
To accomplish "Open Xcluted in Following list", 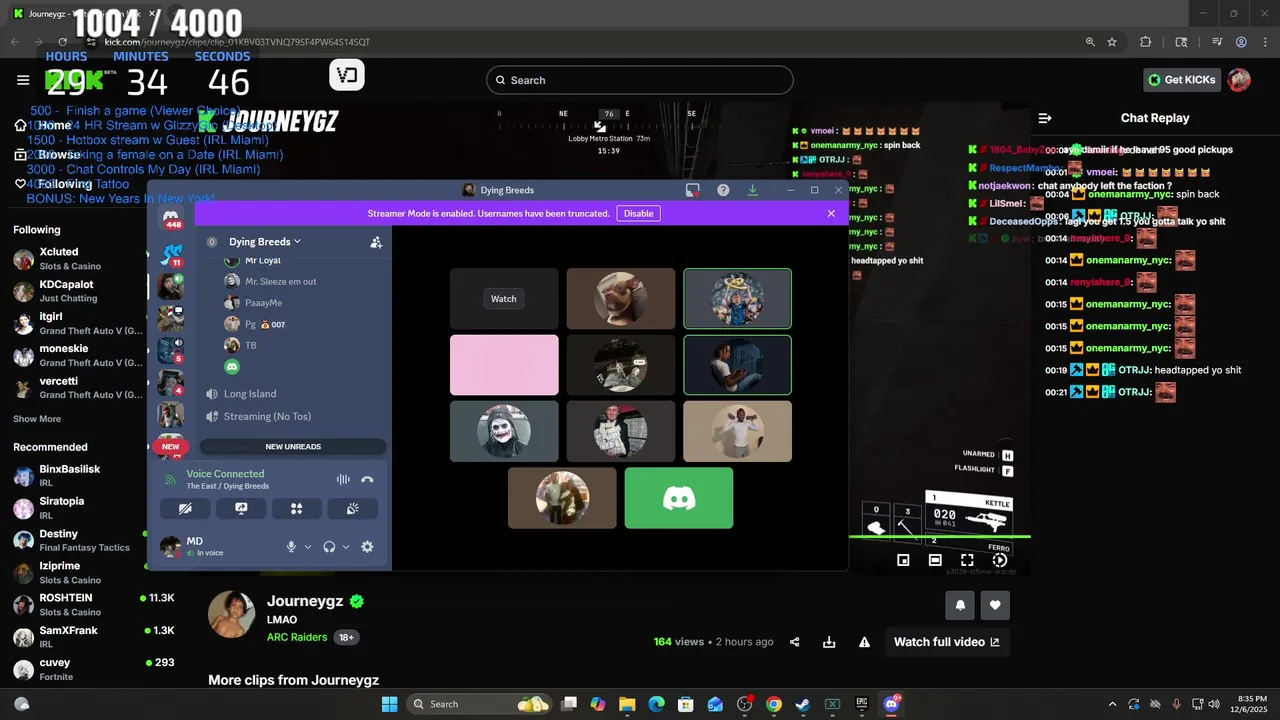I will (75, 259).
